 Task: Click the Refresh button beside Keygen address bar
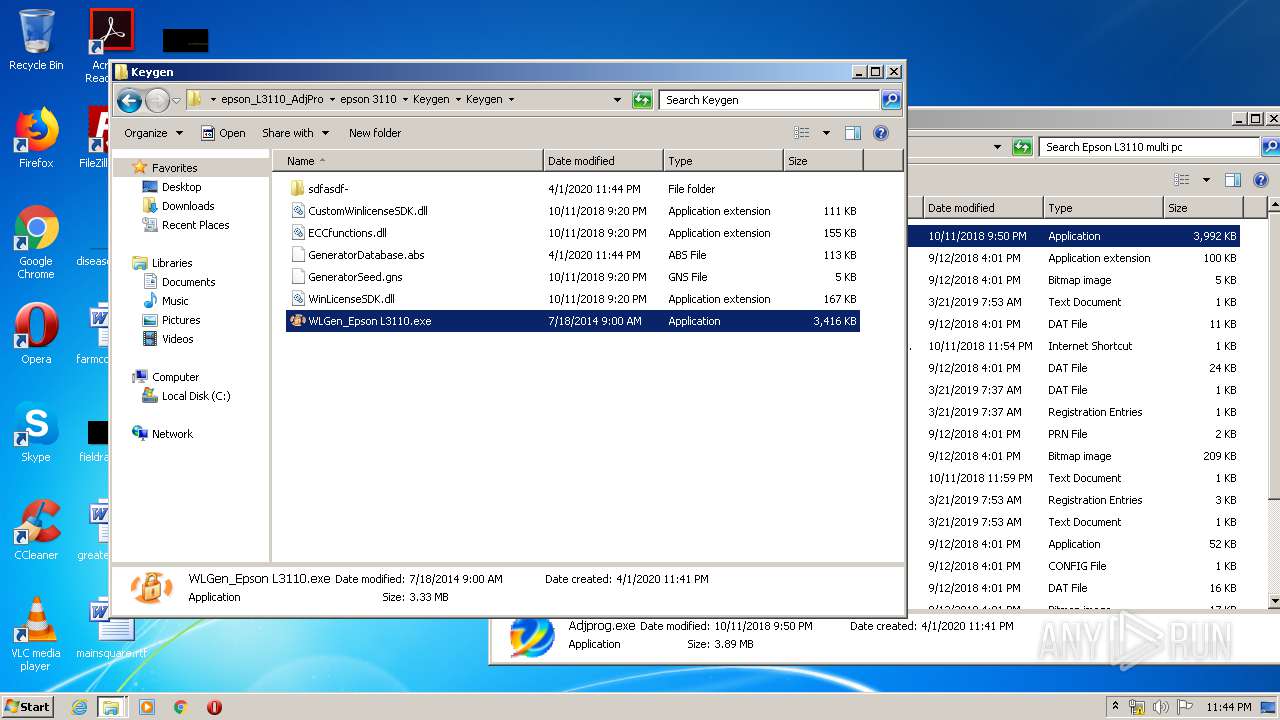tap(642, 100)
